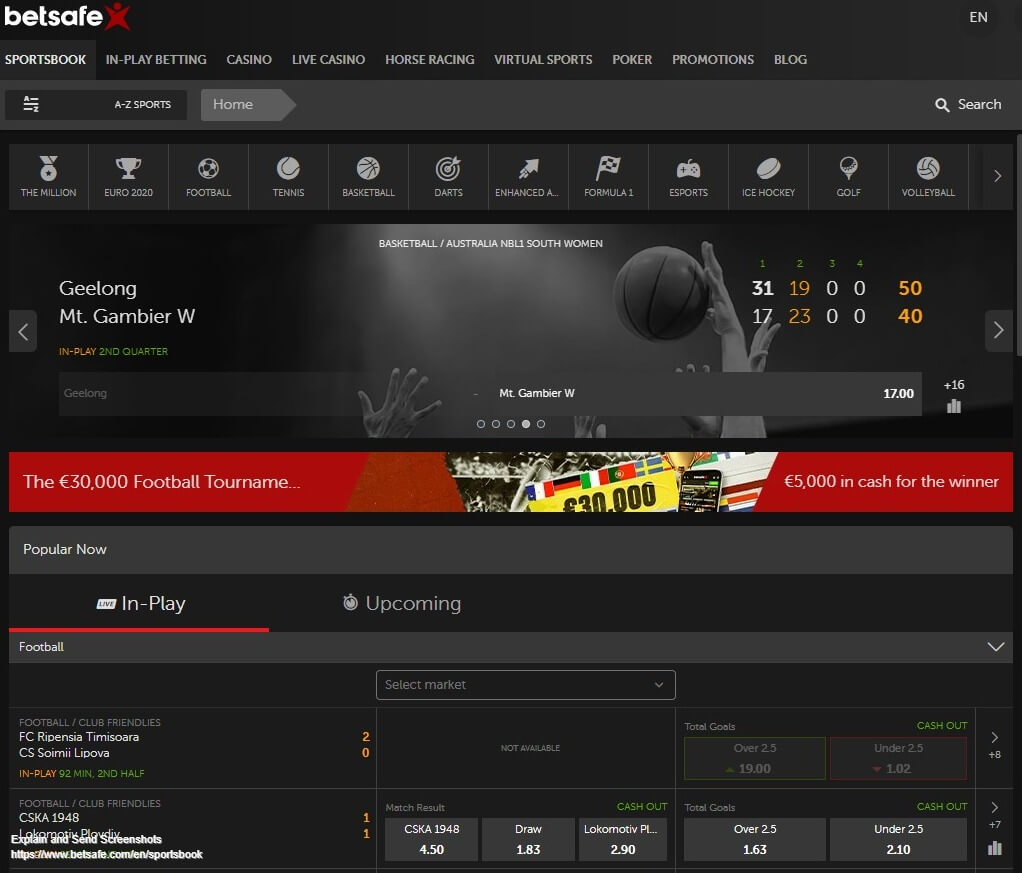Image resolution: width=1022 pixels, height=873 pixels.
Task: Go to fourth carousel slide dot
Action: coord(526,424)
